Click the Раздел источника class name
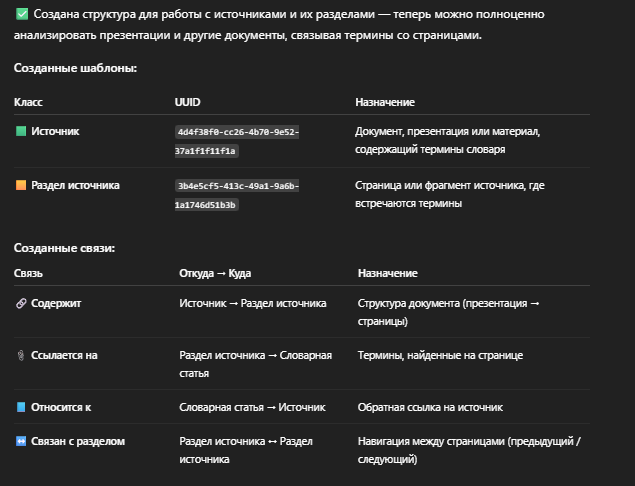 (x=75, y=185)
